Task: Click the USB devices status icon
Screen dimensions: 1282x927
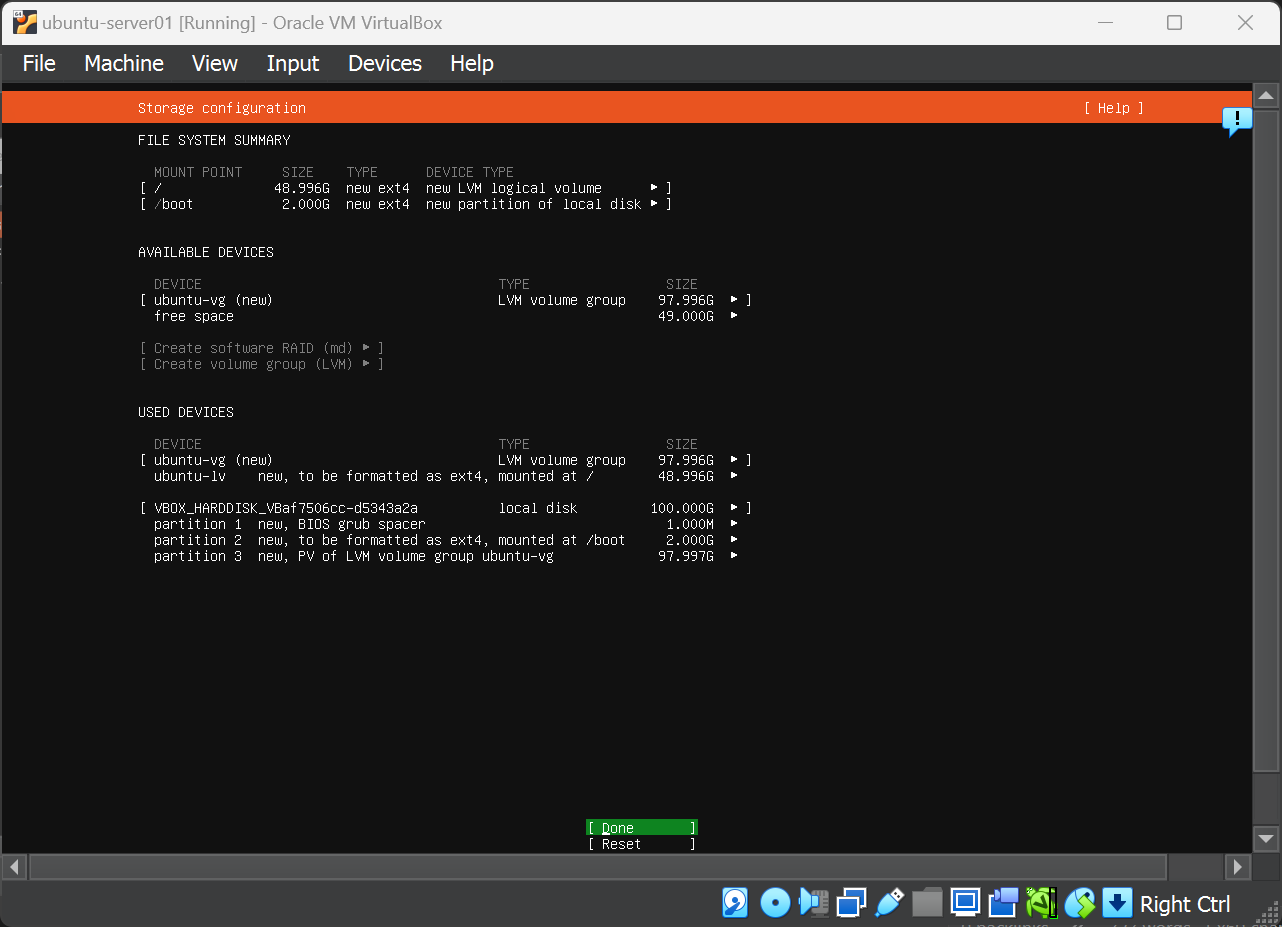Action: coord(889,903)
